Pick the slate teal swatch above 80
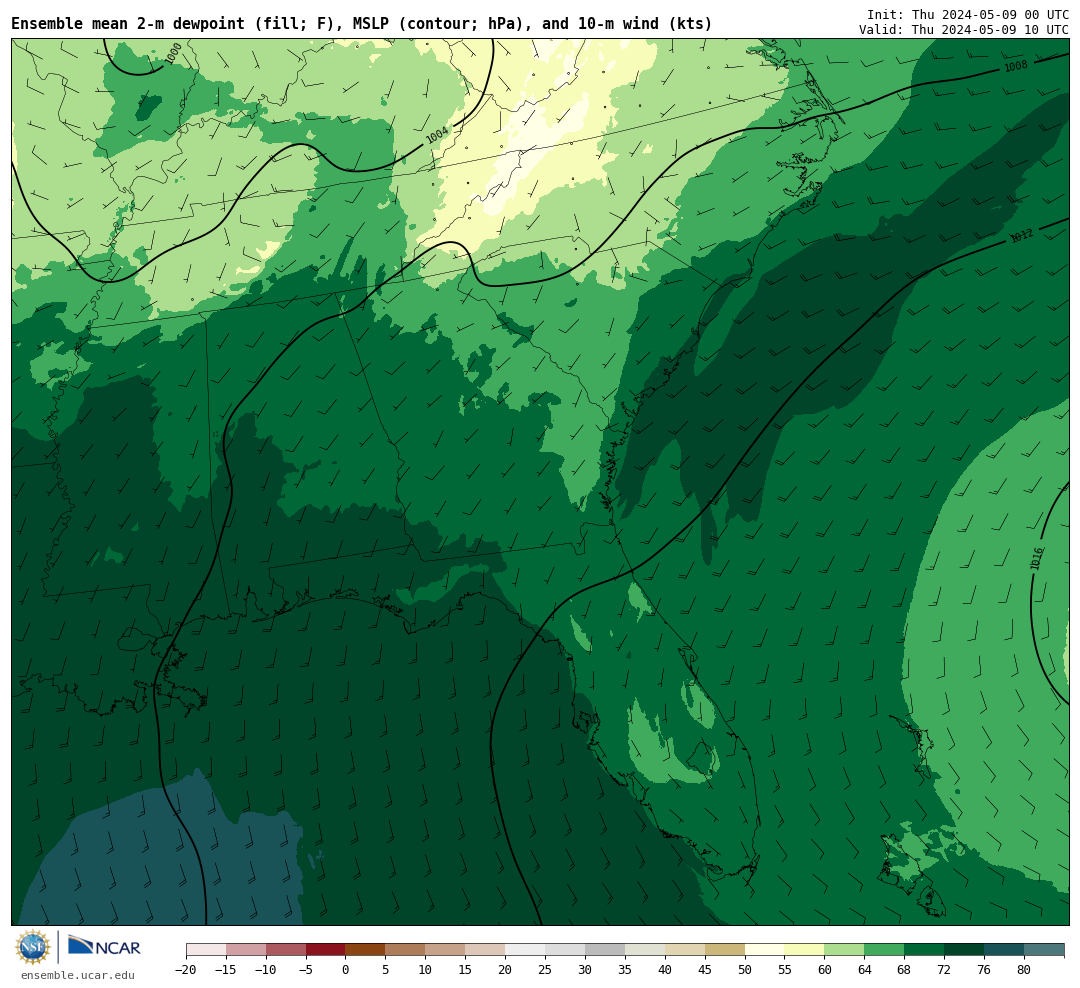 tap(1045, 950)
